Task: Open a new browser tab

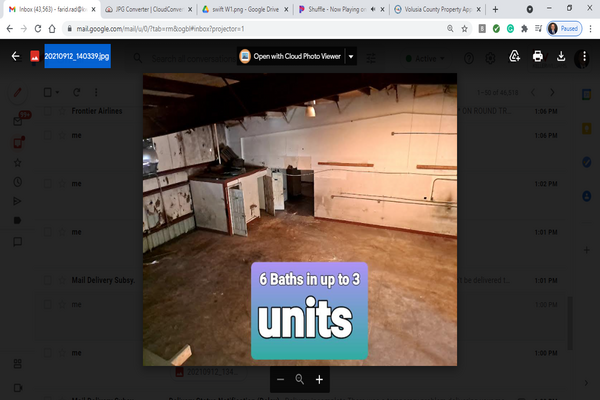Action: pos(495,8)
